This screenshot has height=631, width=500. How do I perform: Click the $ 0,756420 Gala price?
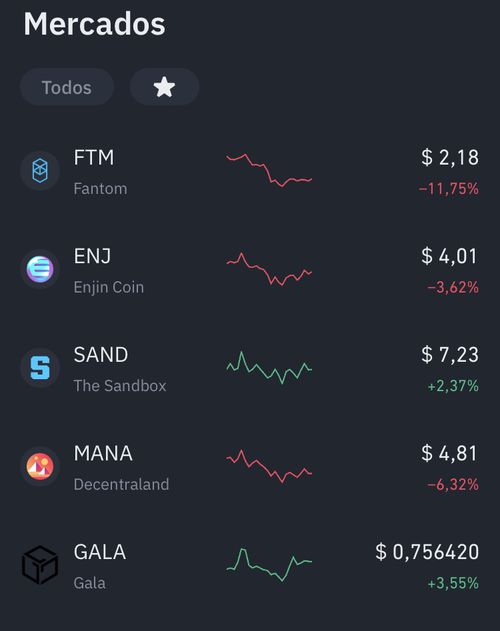427,552
